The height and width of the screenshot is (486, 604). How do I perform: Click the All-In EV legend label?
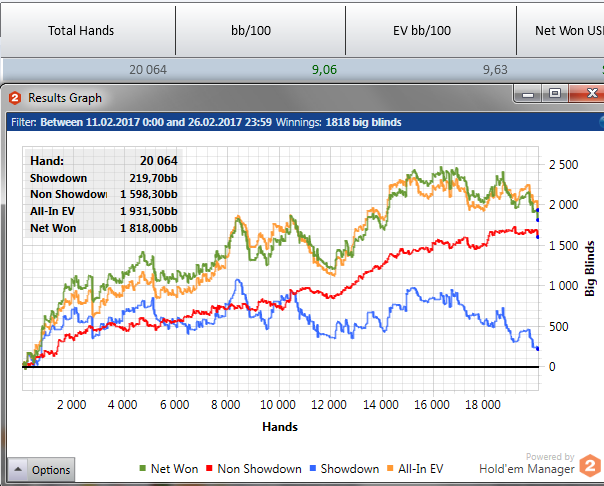(421, 469)
